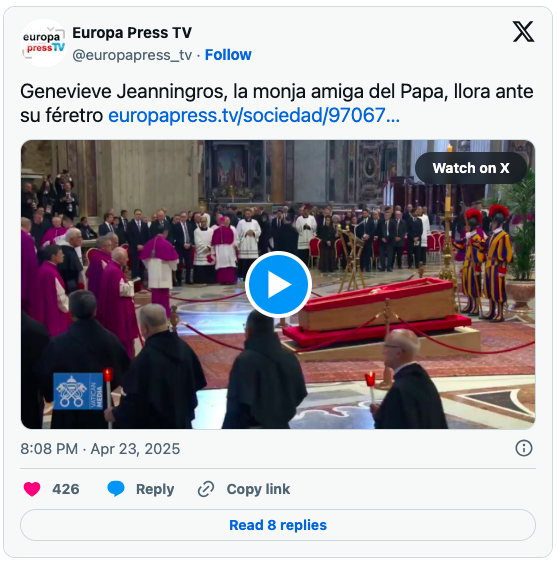This screenshot has width=558, height=562.
Task: Open Read 8 replies
Action: [278, 525]
